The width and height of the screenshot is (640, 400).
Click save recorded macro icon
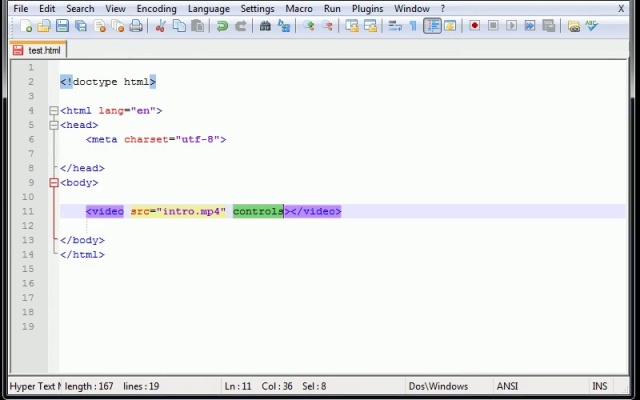[549, 26]
